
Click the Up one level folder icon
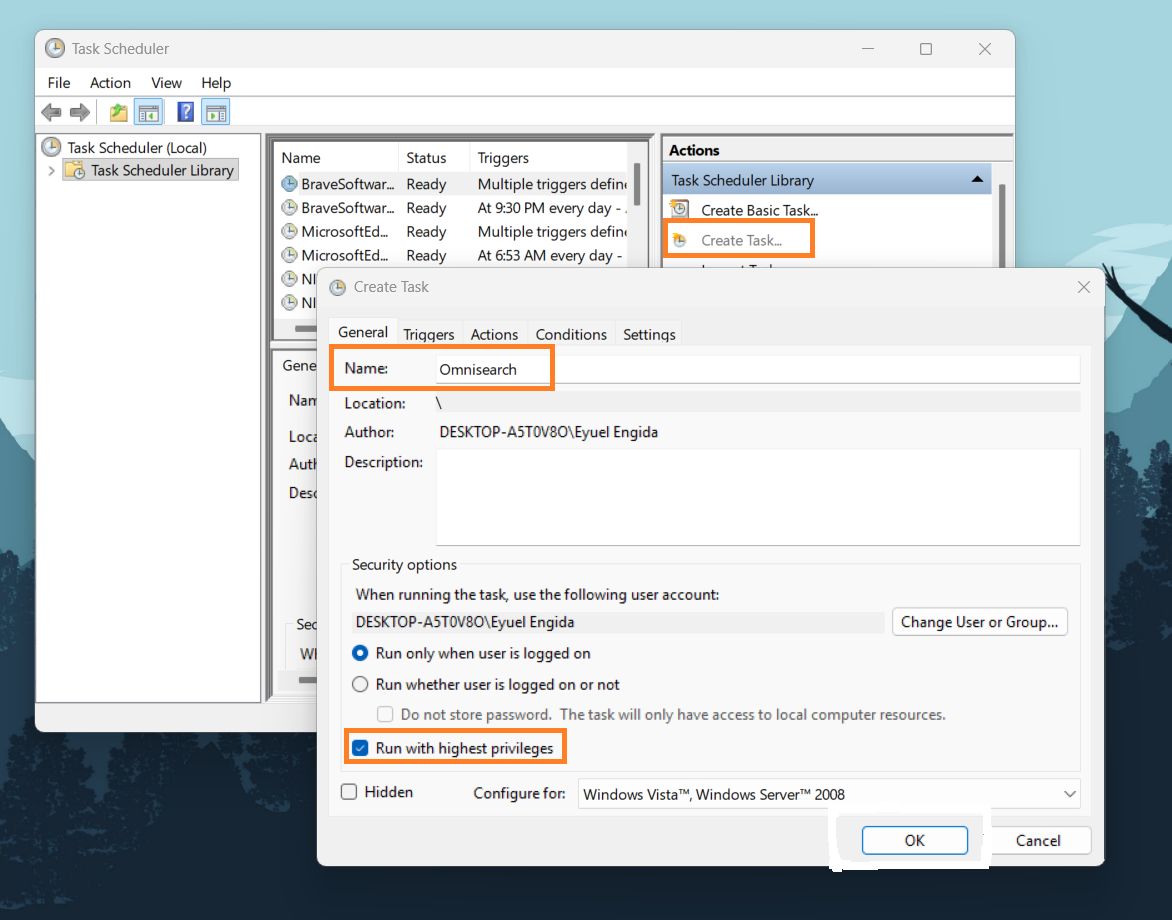(118, 113)
